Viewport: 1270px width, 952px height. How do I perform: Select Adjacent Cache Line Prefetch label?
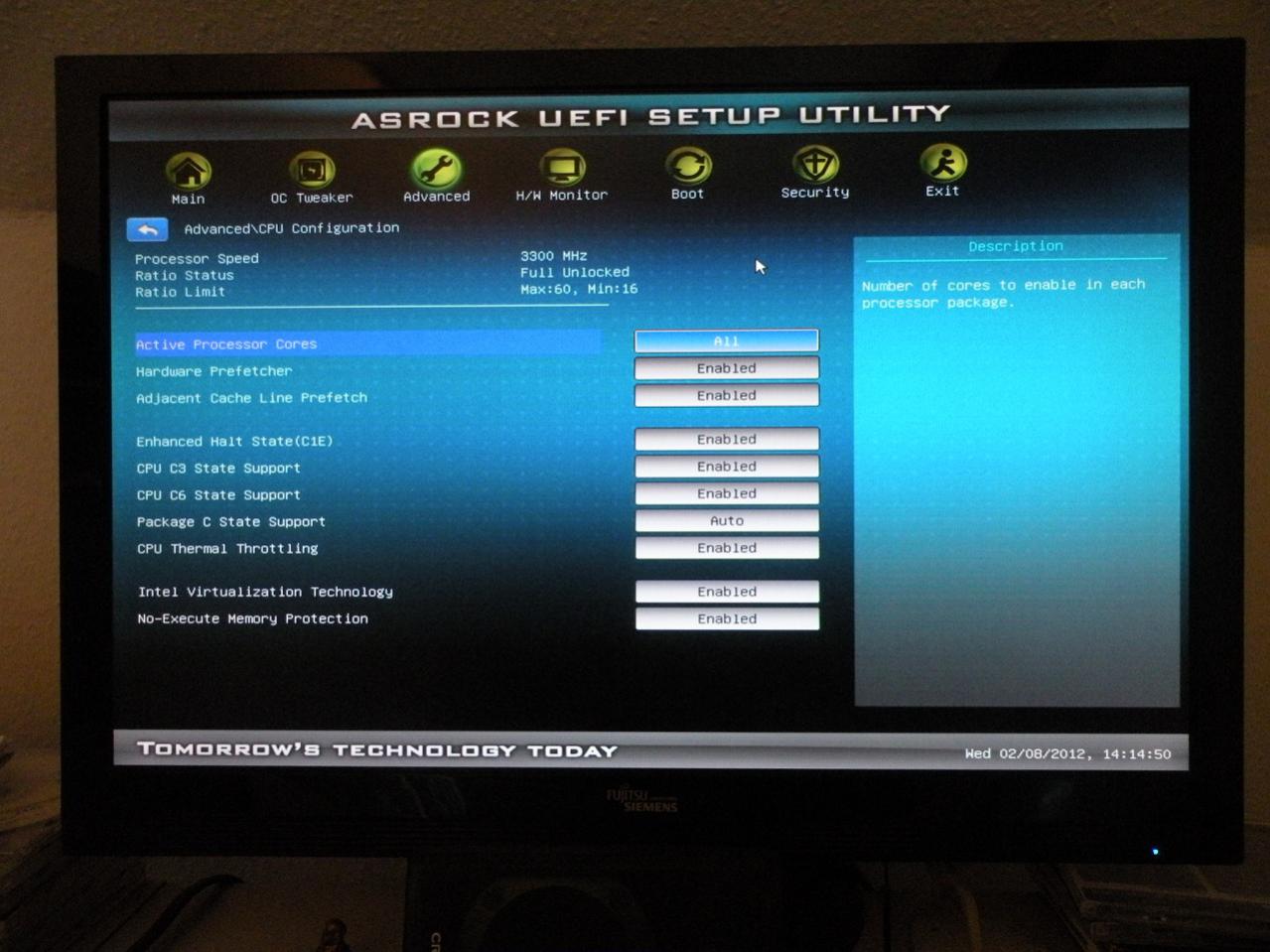click(251, 398)
